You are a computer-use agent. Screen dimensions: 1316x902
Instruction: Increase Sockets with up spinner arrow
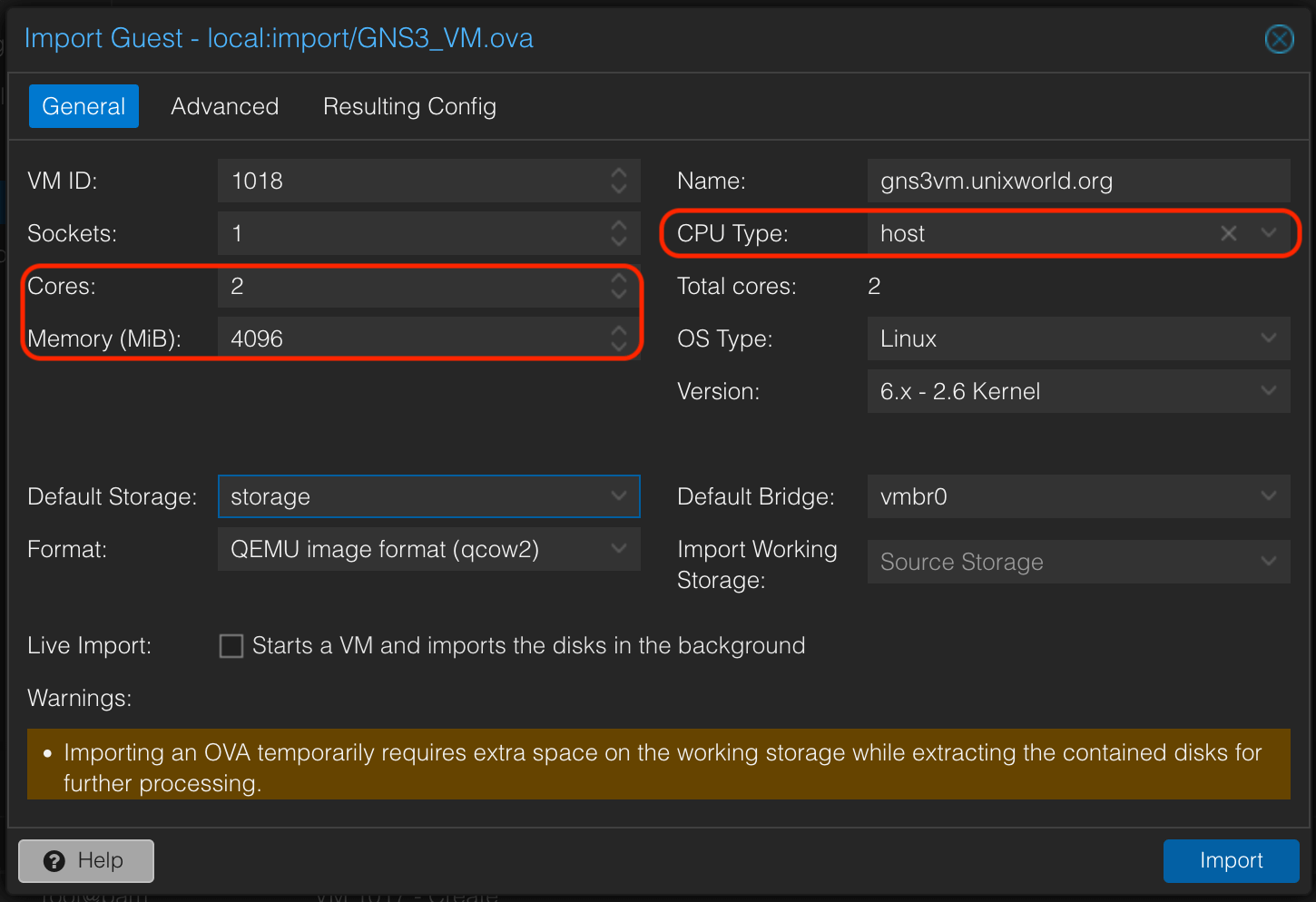coord(619,224)
